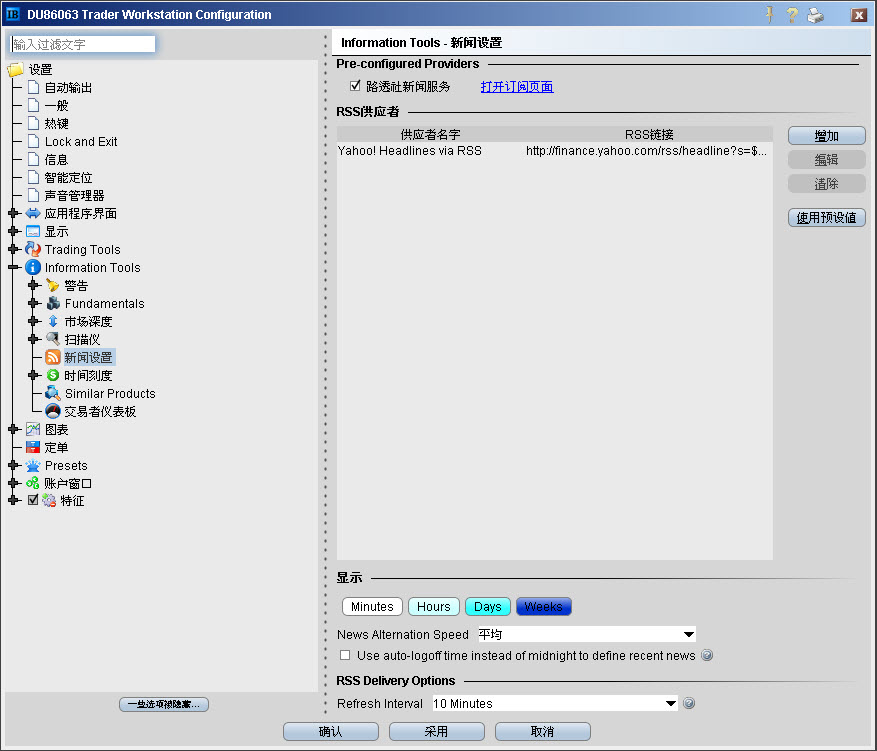Click the question mark help icon
877x751 pixels.
coord(792,15)
